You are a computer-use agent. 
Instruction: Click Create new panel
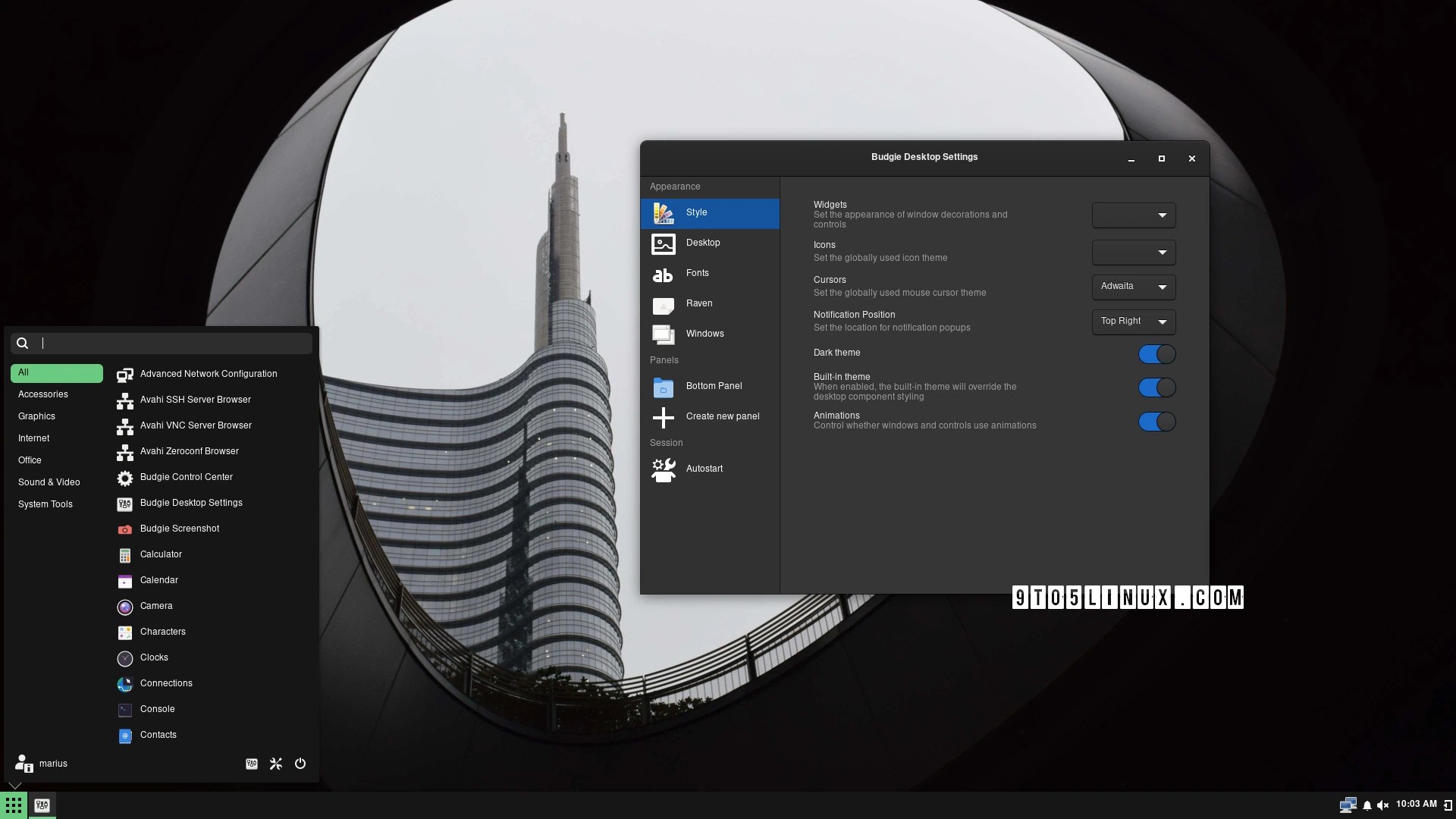[x=710, y=417]
